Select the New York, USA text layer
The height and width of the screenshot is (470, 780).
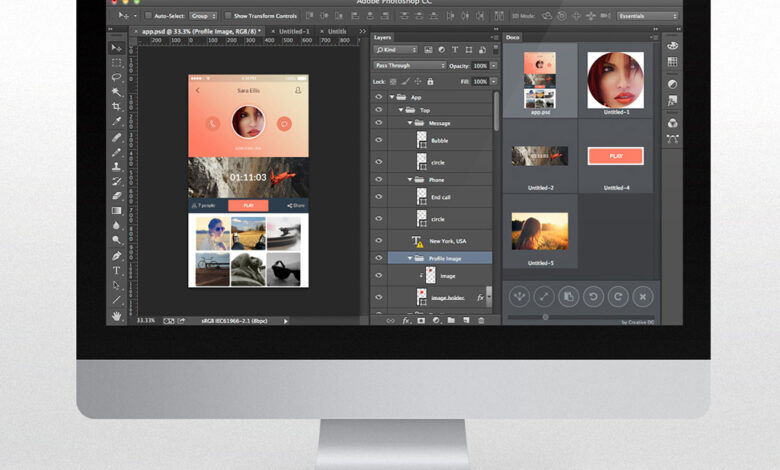click(x=448, y=241)
